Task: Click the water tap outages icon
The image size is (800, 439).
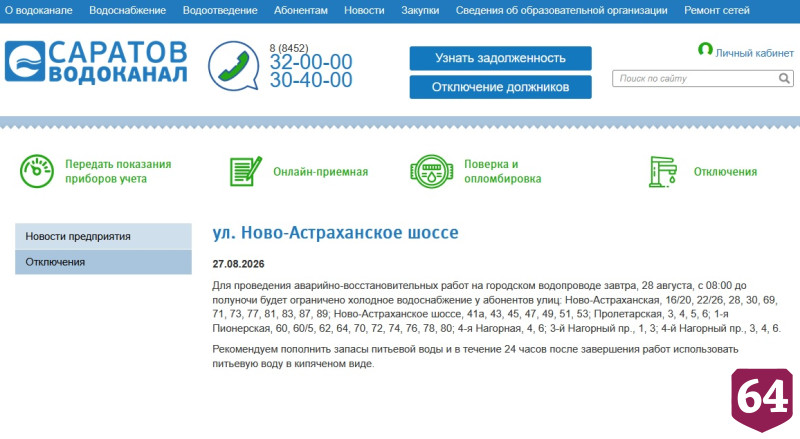Action: pyautogui.click(x=663, y=172)
